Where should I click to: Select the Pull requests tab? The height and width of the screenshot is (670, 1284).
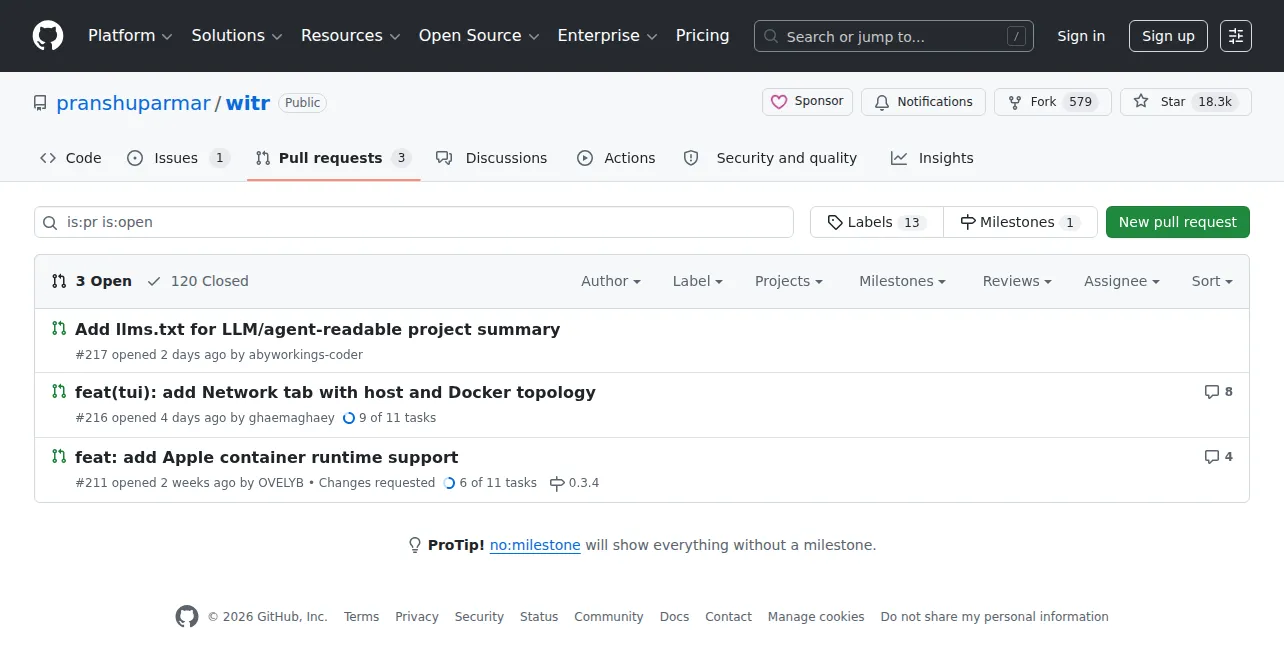click(x=333, y=158)
